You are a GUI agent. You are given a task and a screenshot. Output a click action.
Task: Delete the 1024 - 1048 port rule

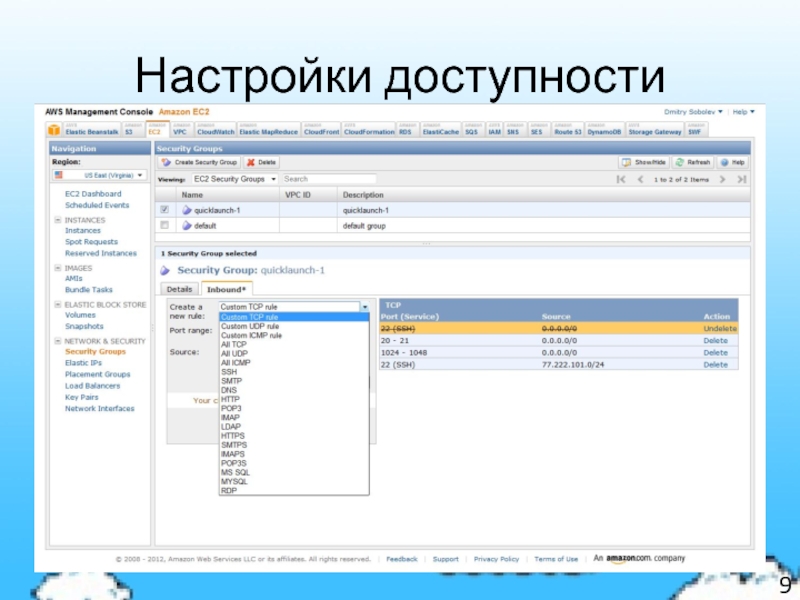click(x=715, y=353)
